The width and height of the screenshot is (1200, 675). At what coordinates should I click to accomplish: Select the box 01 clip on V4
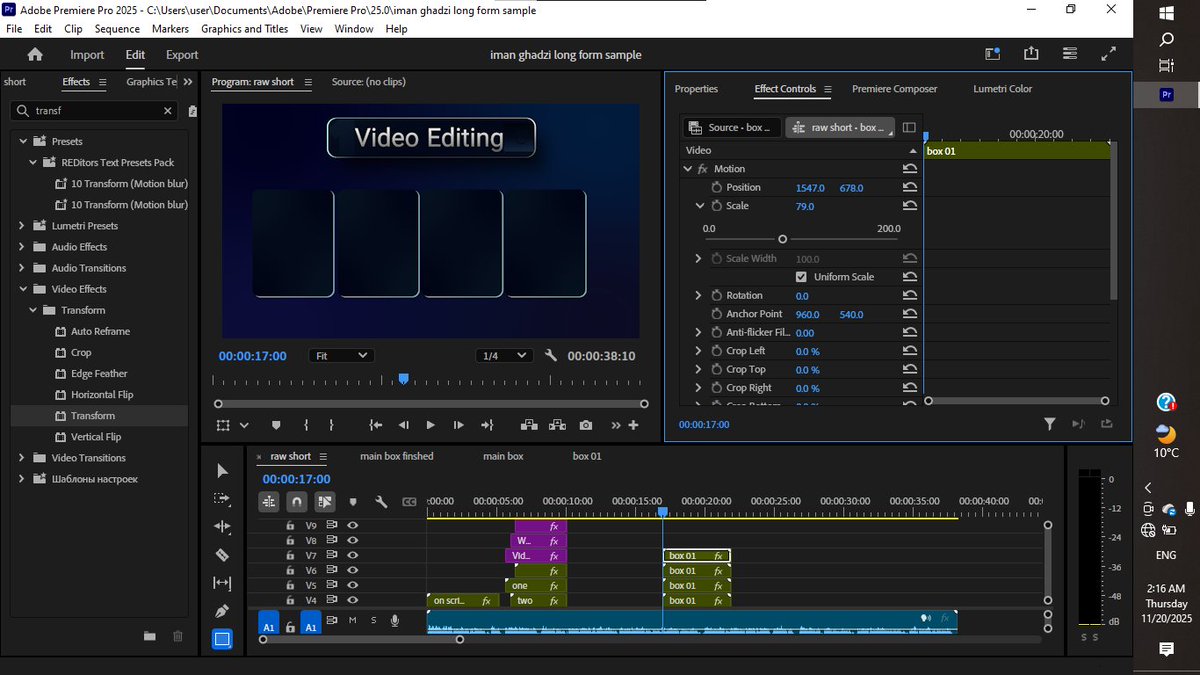pyautogui.click(x=697, y=600)
